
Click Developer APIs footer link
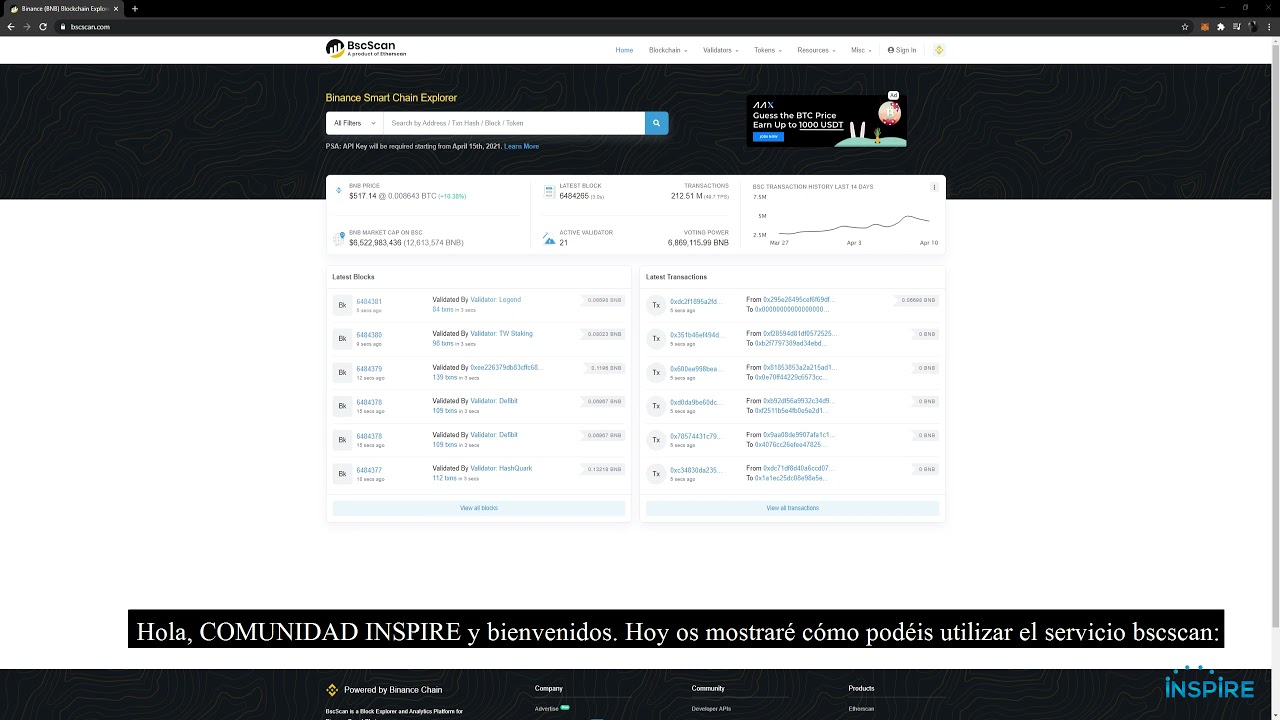click(711, 709)
